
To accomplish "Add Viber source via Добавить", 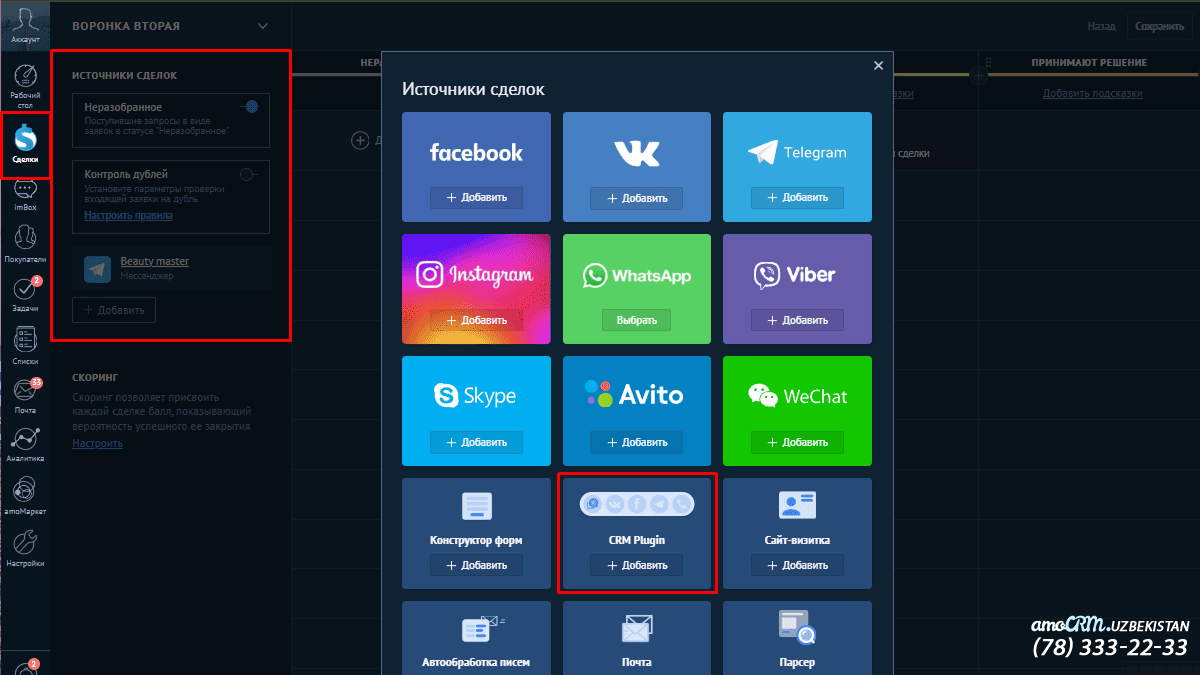I will [x=797, y=320].
